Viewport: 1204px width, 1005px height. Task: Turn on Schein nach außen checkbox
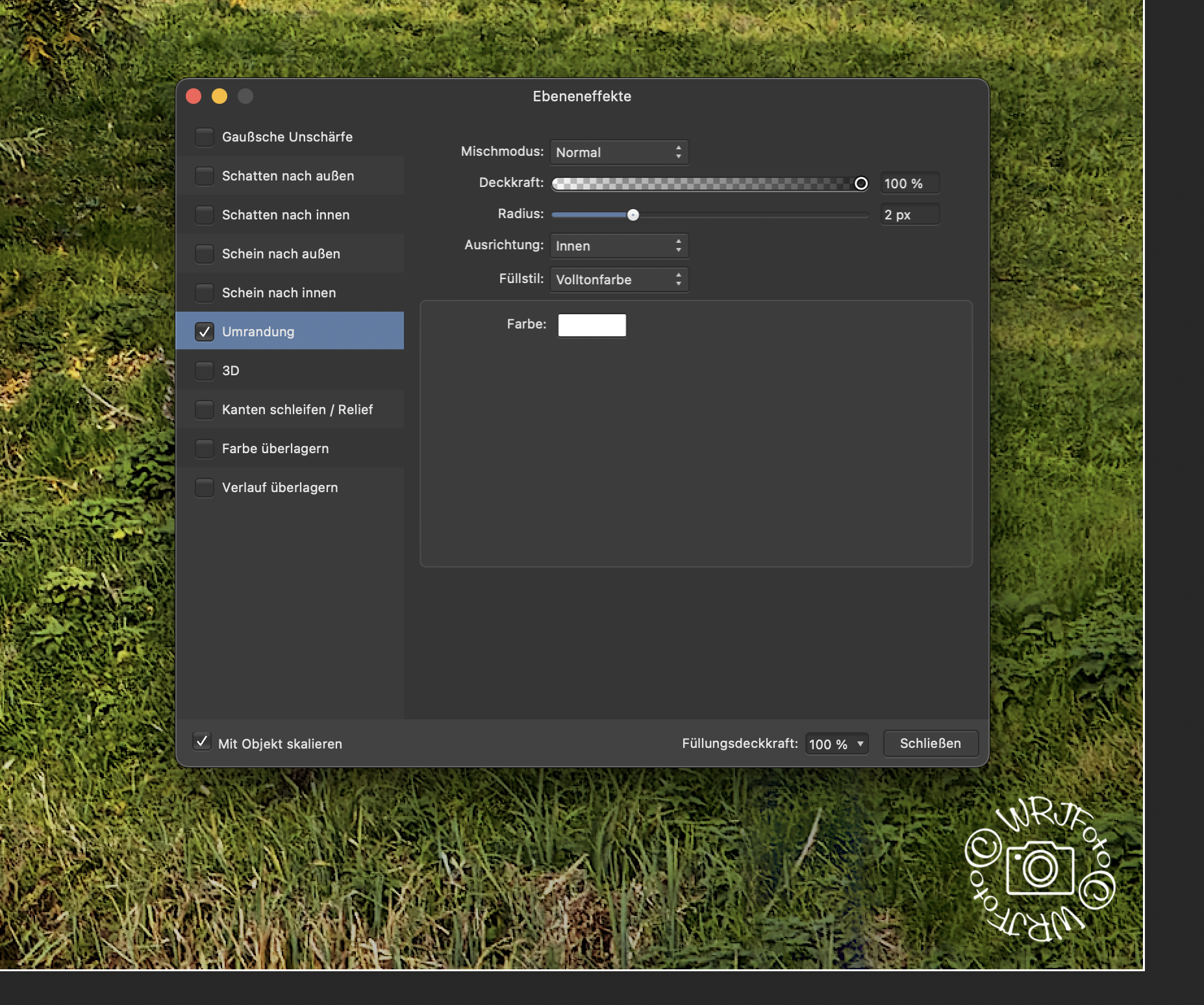(205, 254)
